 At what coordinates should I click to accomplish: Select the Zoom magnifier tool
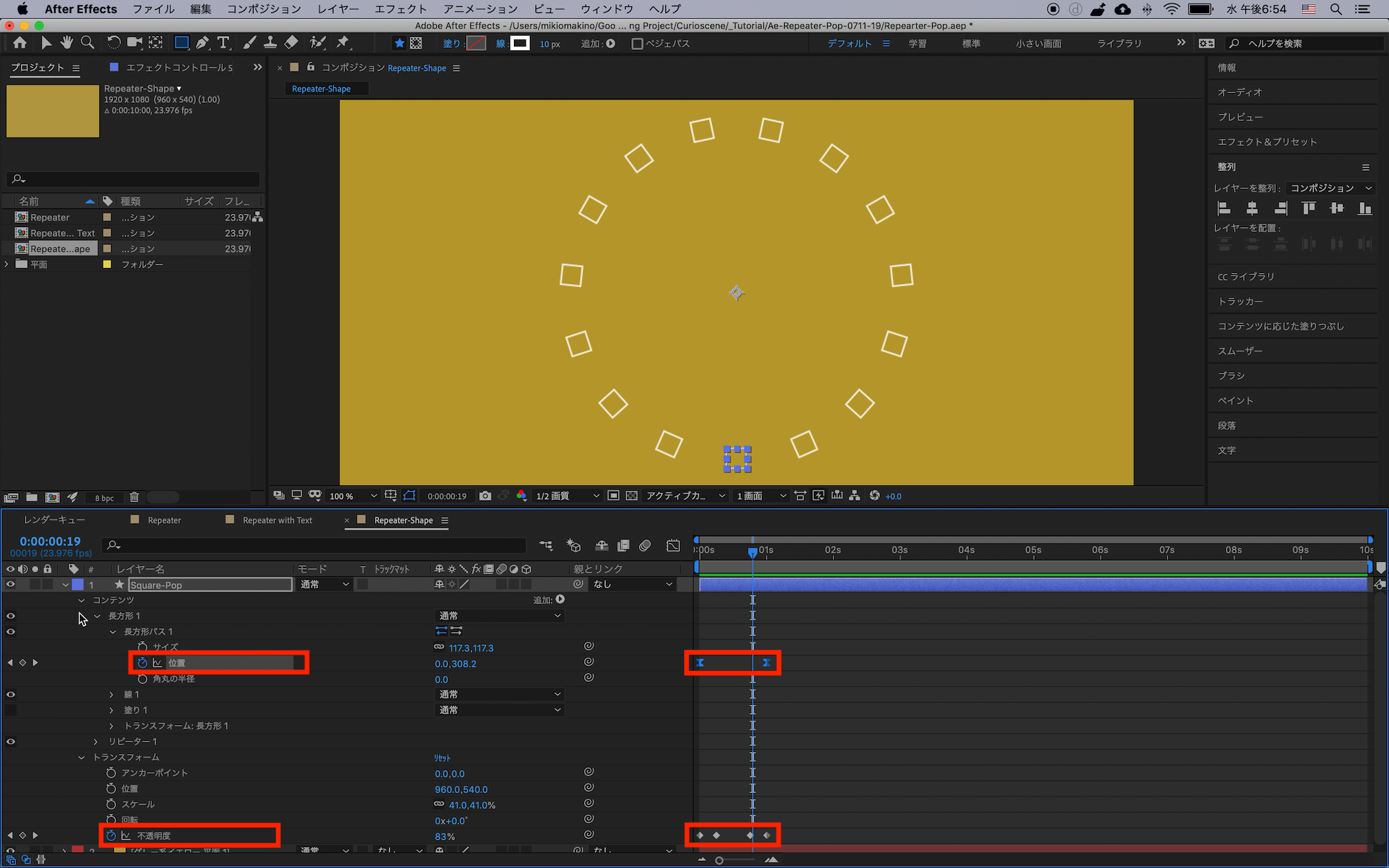pos(88,43)
